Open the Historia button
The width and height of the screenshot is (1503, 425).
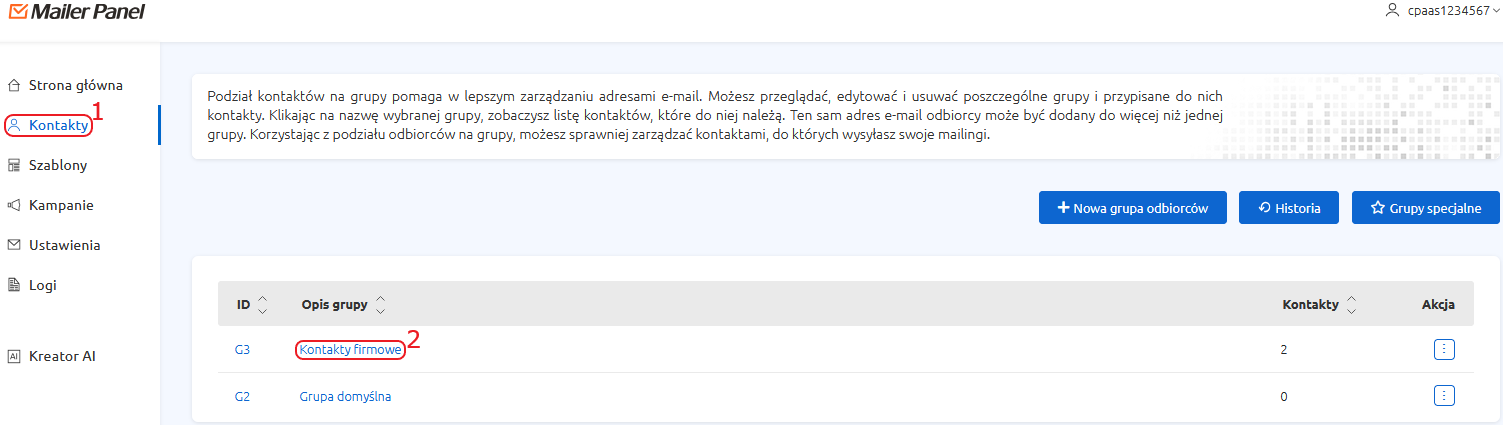click(1289, 208)
